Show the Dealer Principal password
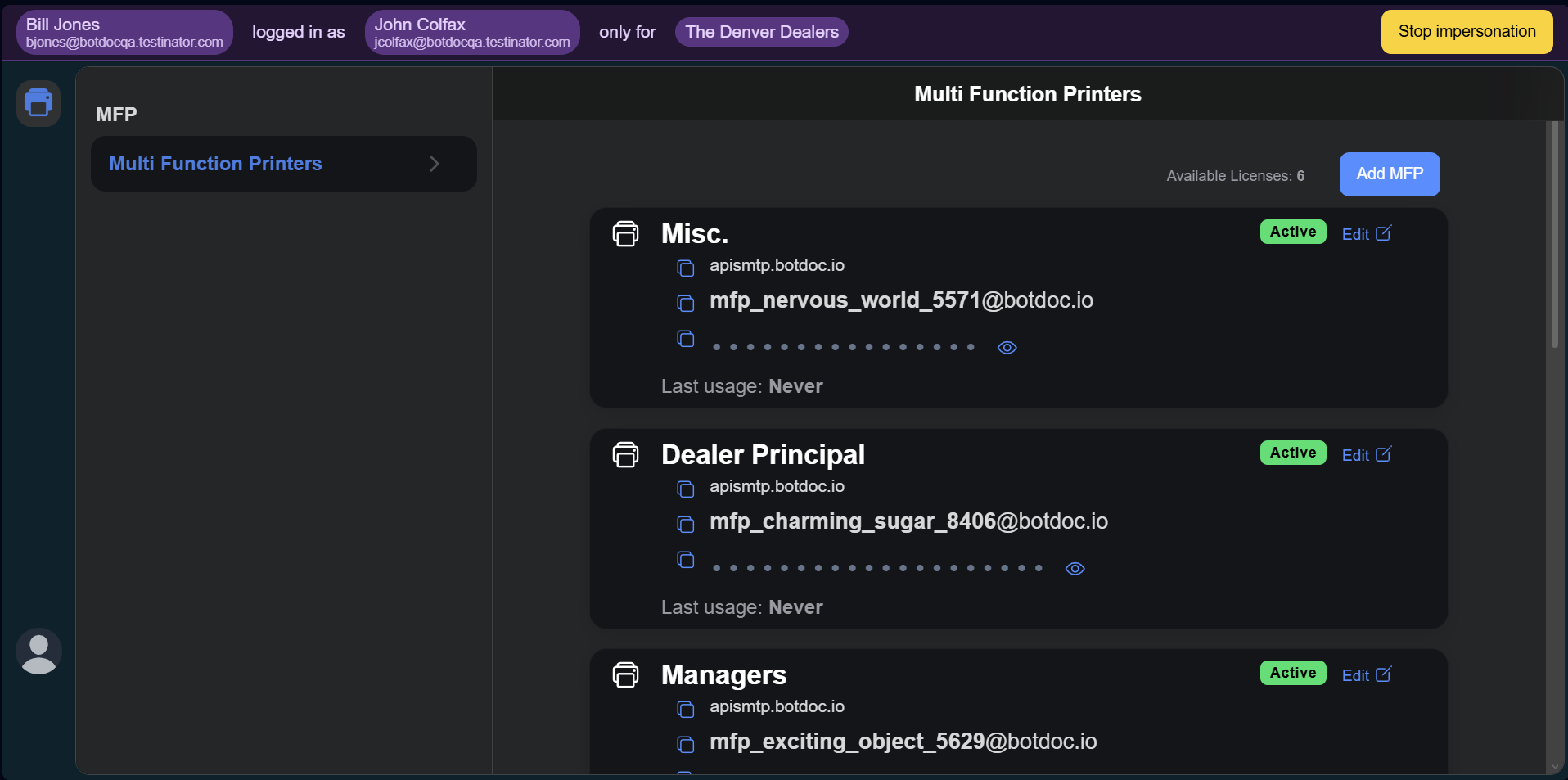Screen dimensions: 1568x780 pos(1075,569)
